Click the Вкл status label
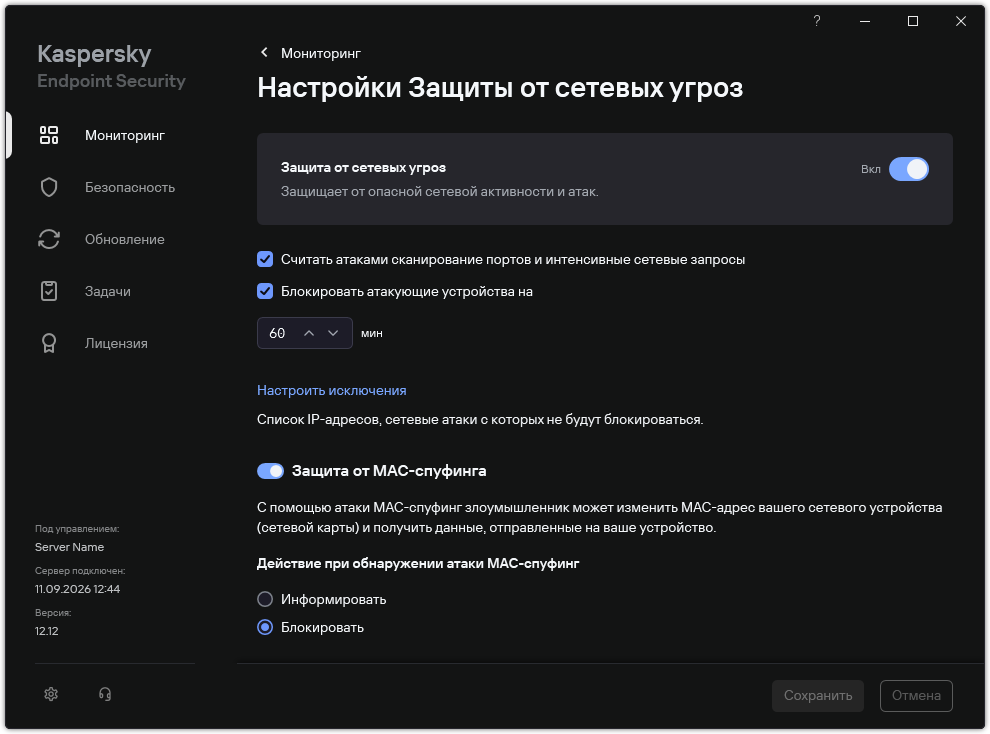 pos(871,169)
